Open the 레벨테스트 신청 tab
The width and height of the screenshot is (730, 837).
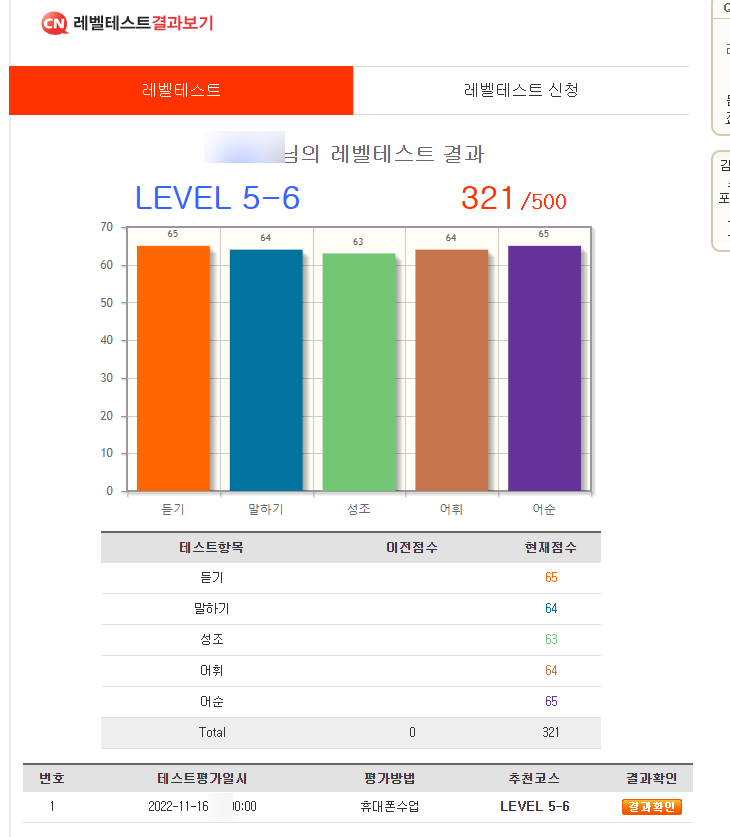(x=521, y=90)
